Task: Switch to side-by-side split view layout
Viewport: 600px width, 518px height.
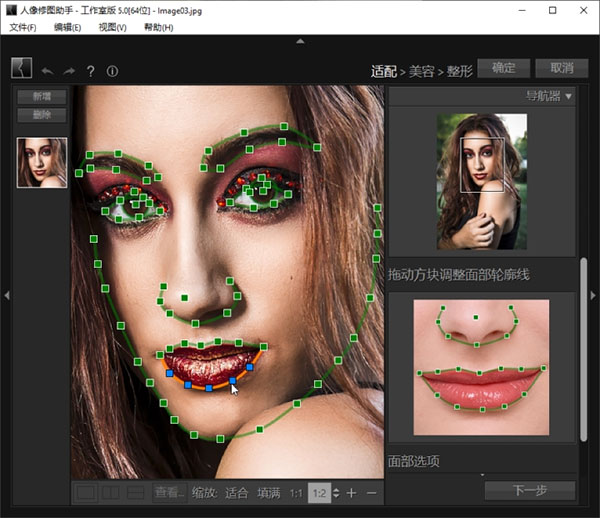Action: (111, 493)
